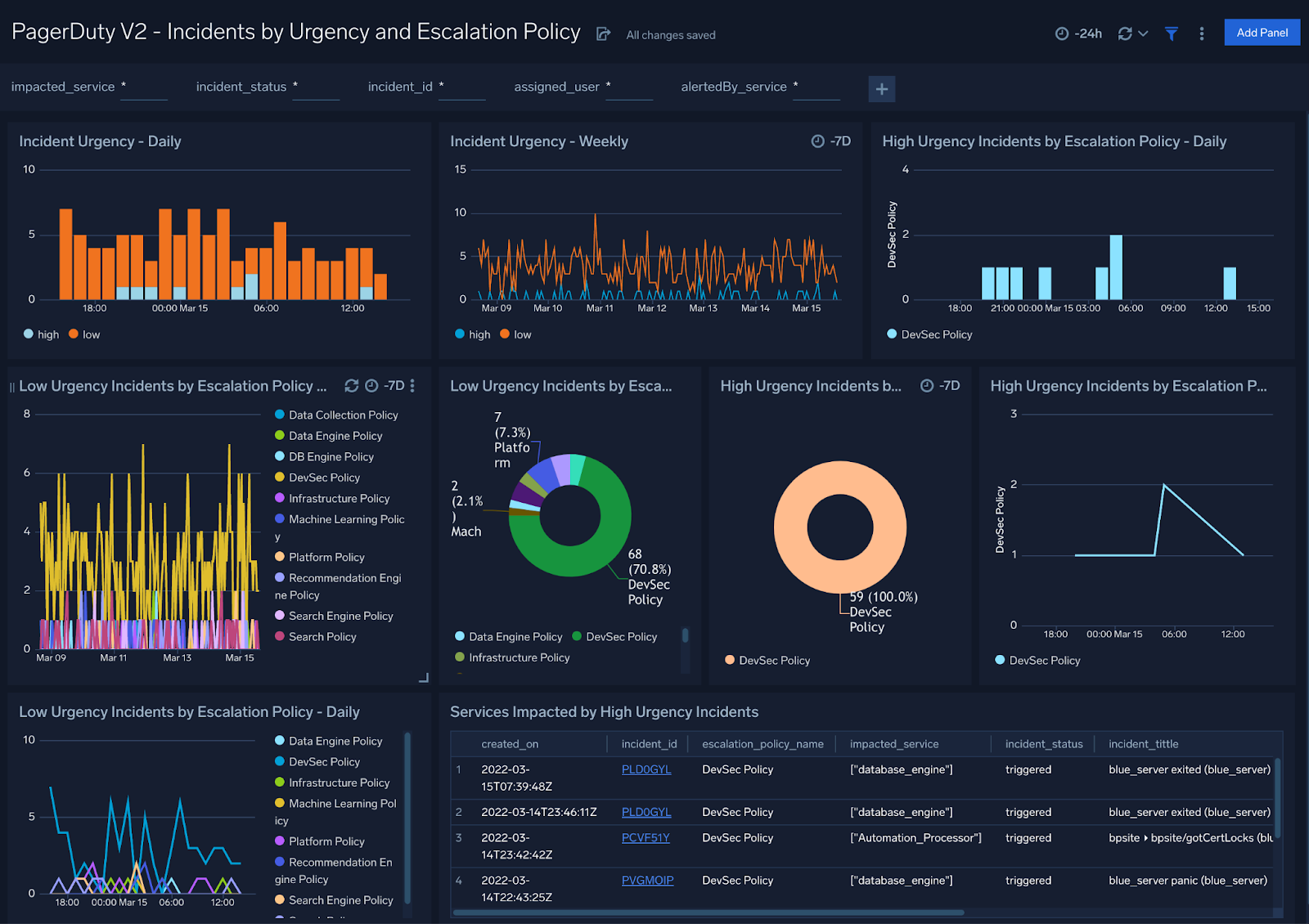
Task: Expand the refresh interval dropdown chevron
Action: pos(1145,34)
